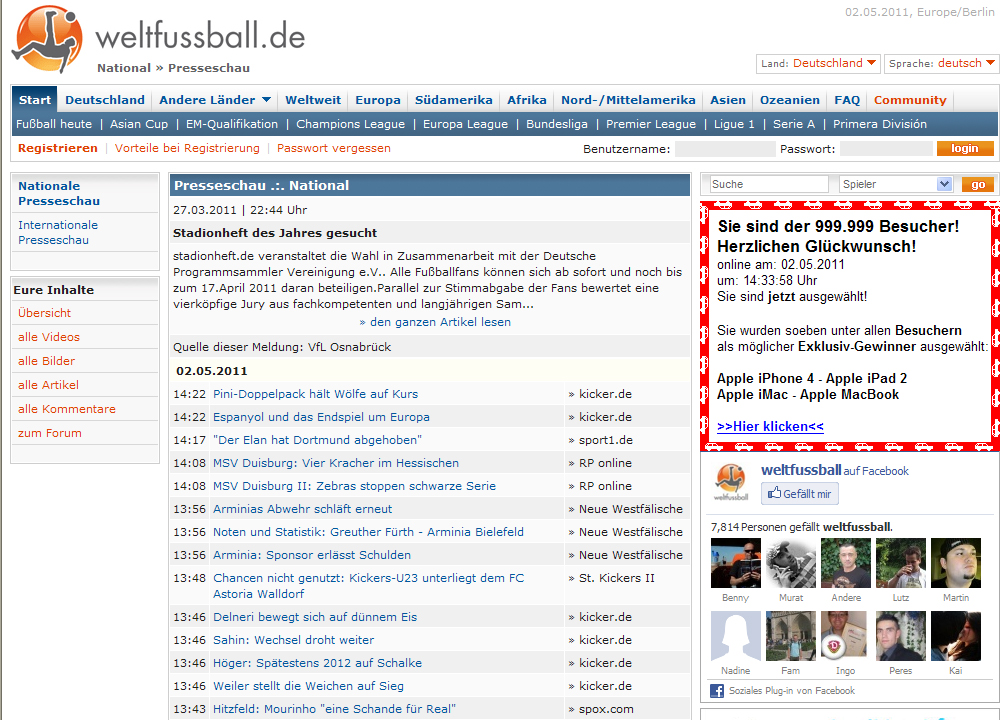Open 'den ganzen Artikel lesen' link
The width and height of the screenshot is (1006, 720).
pos(435,322)
